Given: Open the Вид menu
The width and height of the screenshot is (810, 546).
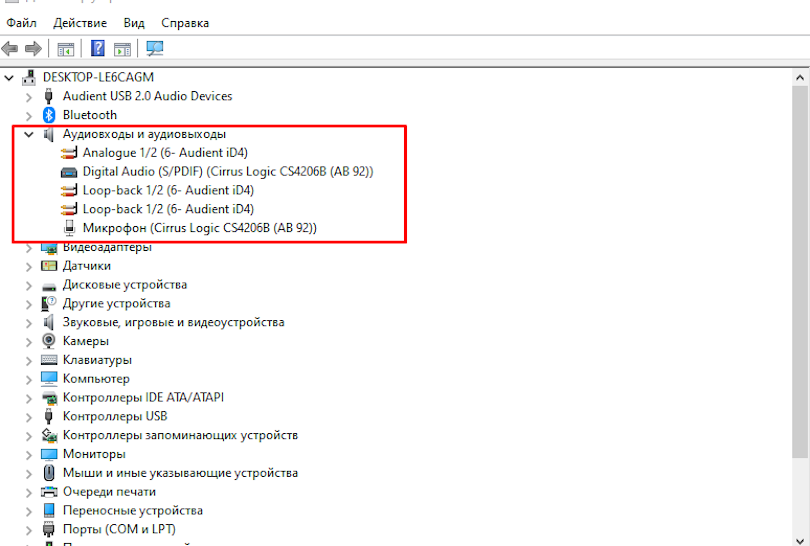Looking at the screenshot, I should coord(134,23).
